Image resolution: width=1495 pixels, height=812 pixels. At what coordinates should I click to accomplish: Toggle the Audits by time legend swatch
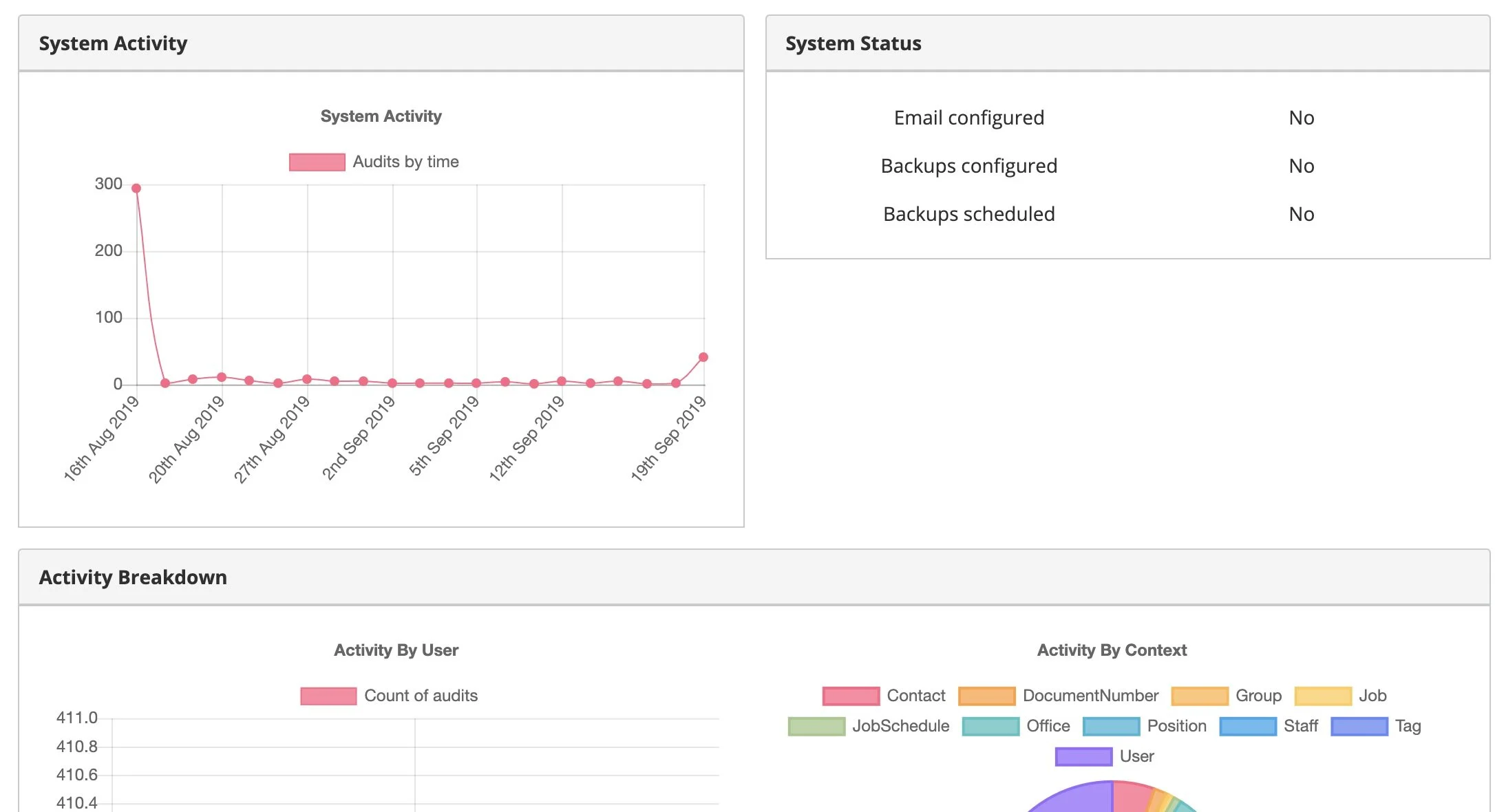[317, 162]
